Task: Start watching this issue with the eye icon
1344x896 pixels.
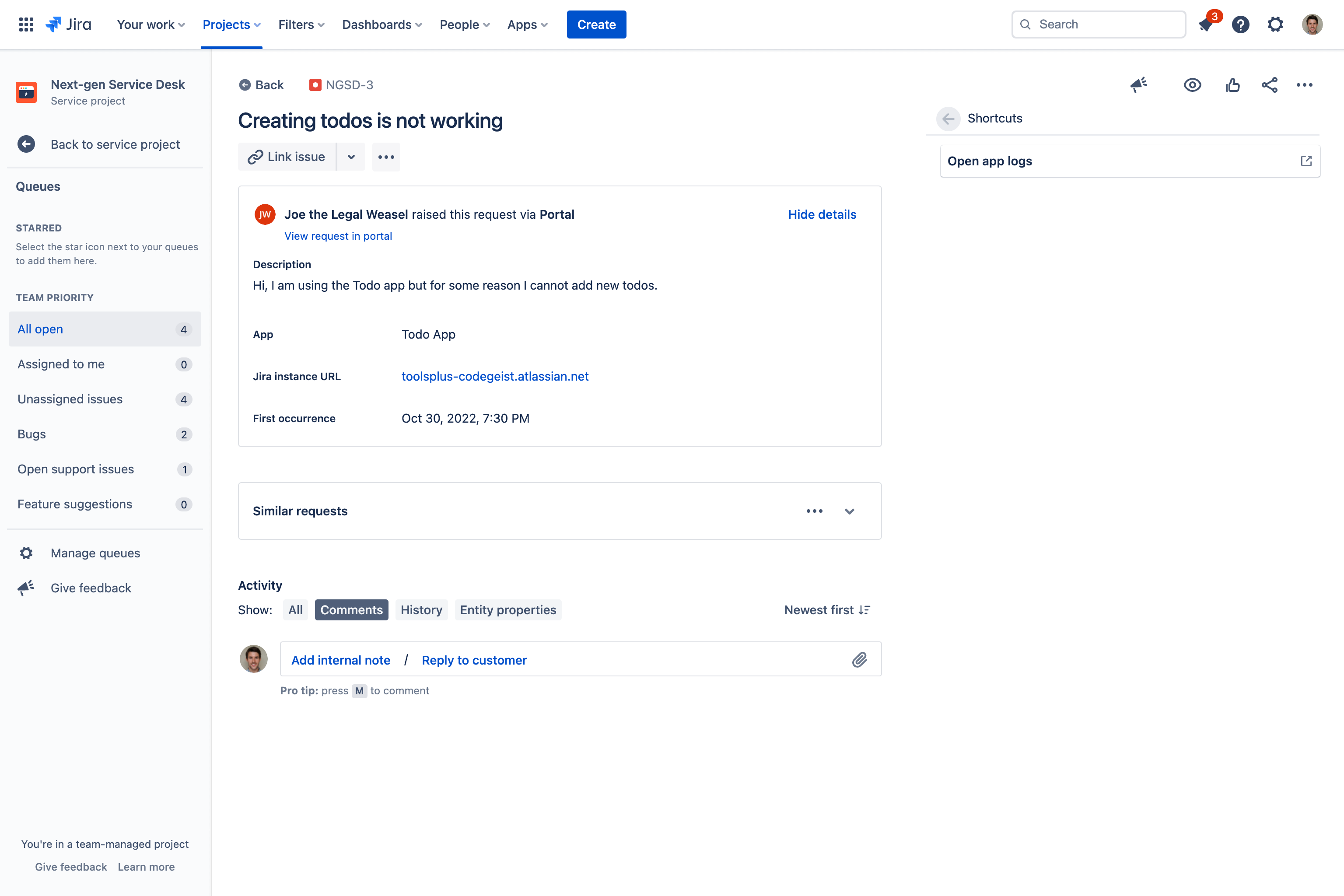Action: coord(1193,84)
